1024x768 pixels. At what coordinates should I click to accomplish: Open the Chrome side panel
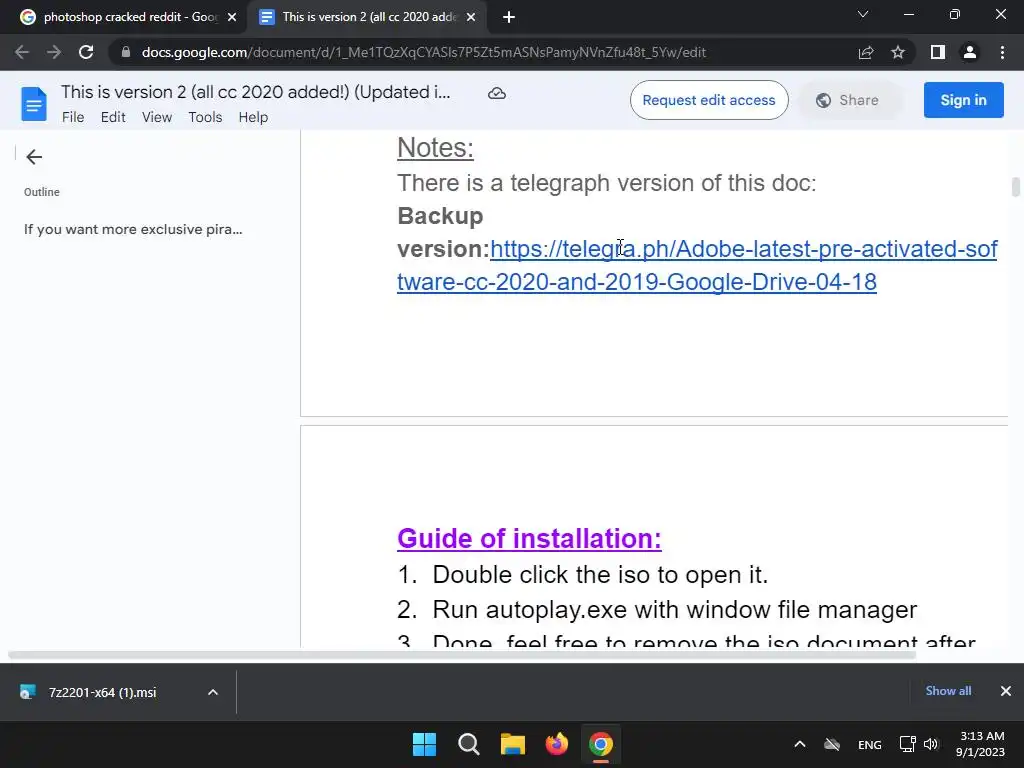click(x=938, y=52)
